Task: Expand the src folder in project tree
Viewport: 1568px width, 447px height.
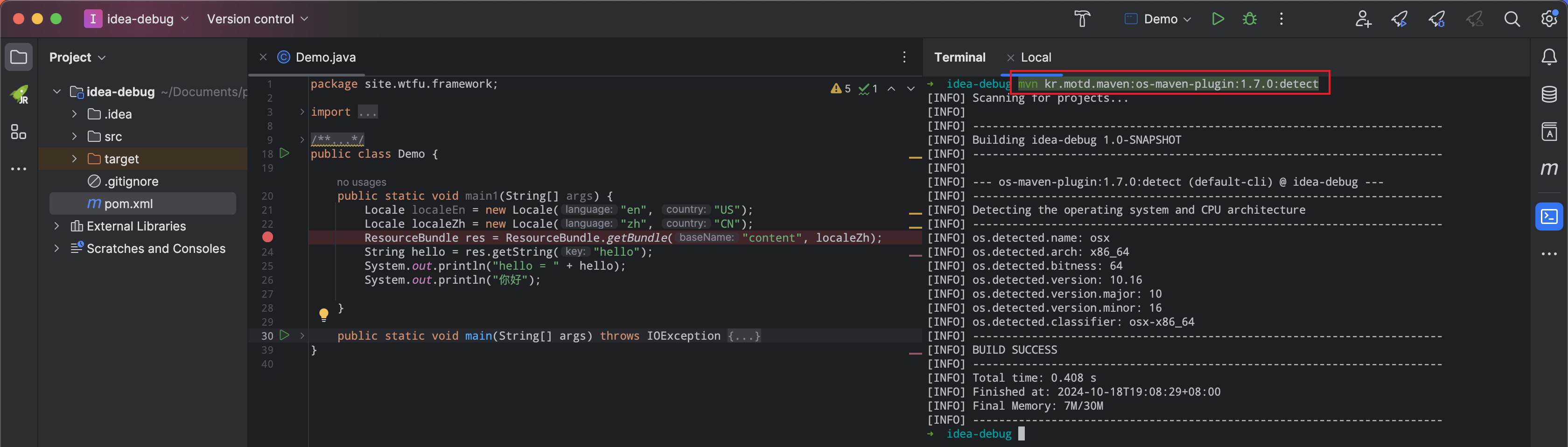Action: tap(74, 136)
